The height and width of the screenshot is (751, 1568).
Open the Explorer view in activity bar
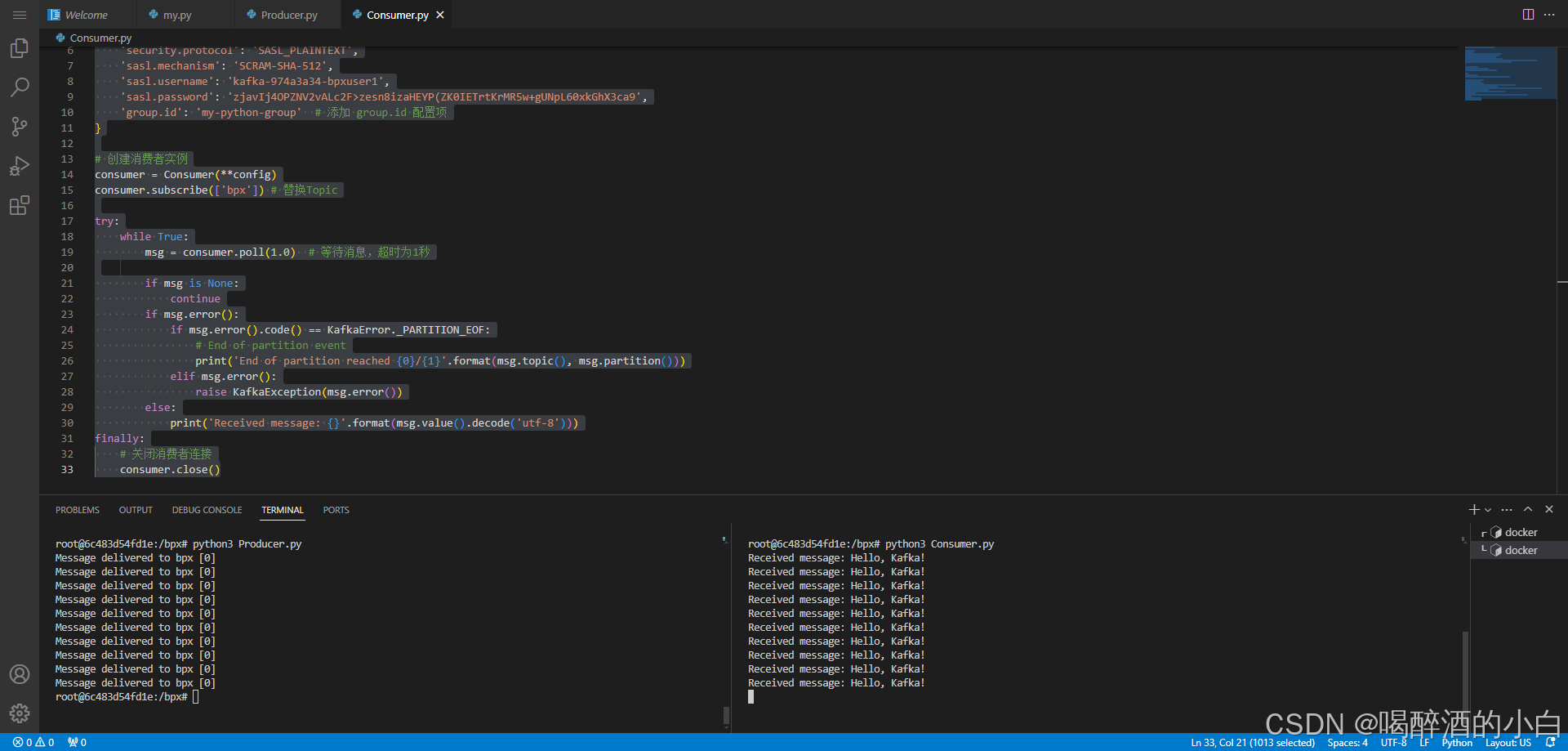(20, 48)
